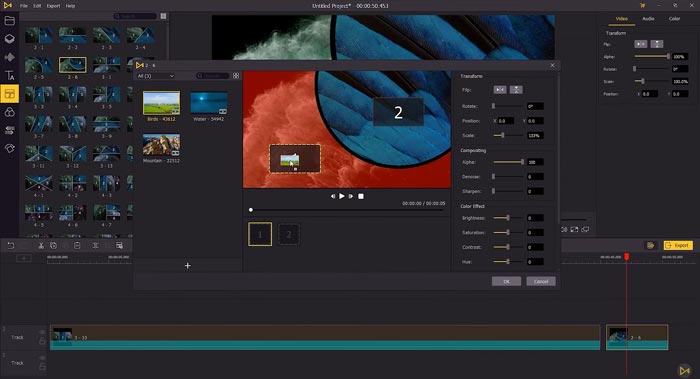
Task: Click the search box in dialog media list
Action: pos(213,76)
